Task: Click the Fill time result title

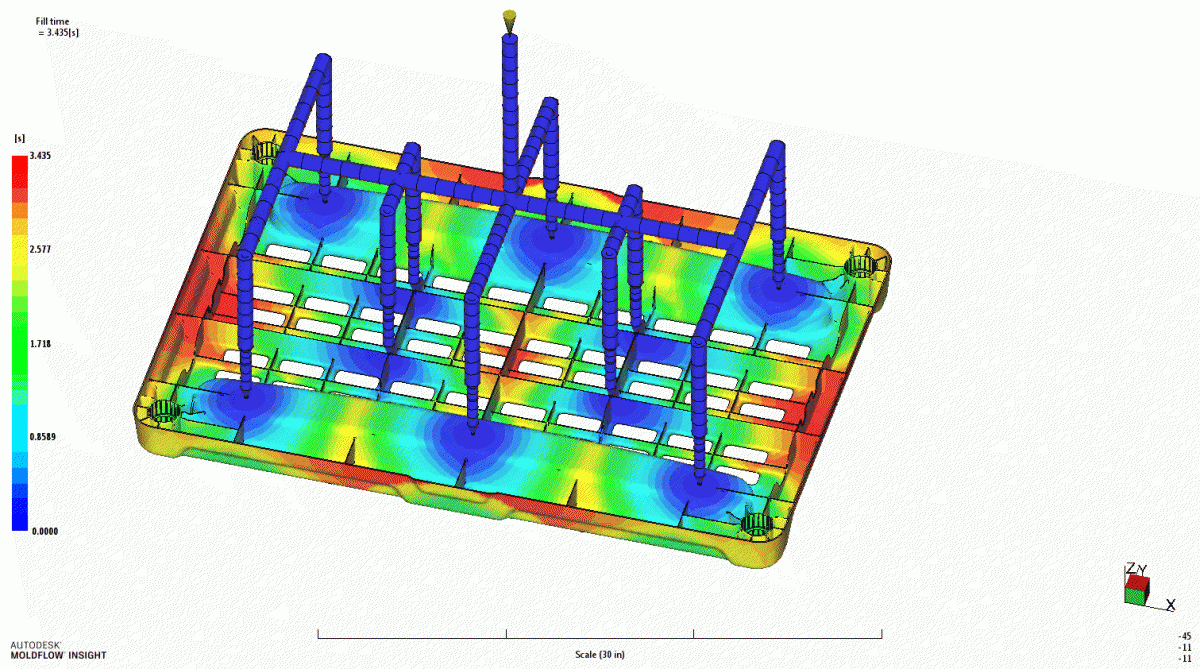Action: point(52,18)
